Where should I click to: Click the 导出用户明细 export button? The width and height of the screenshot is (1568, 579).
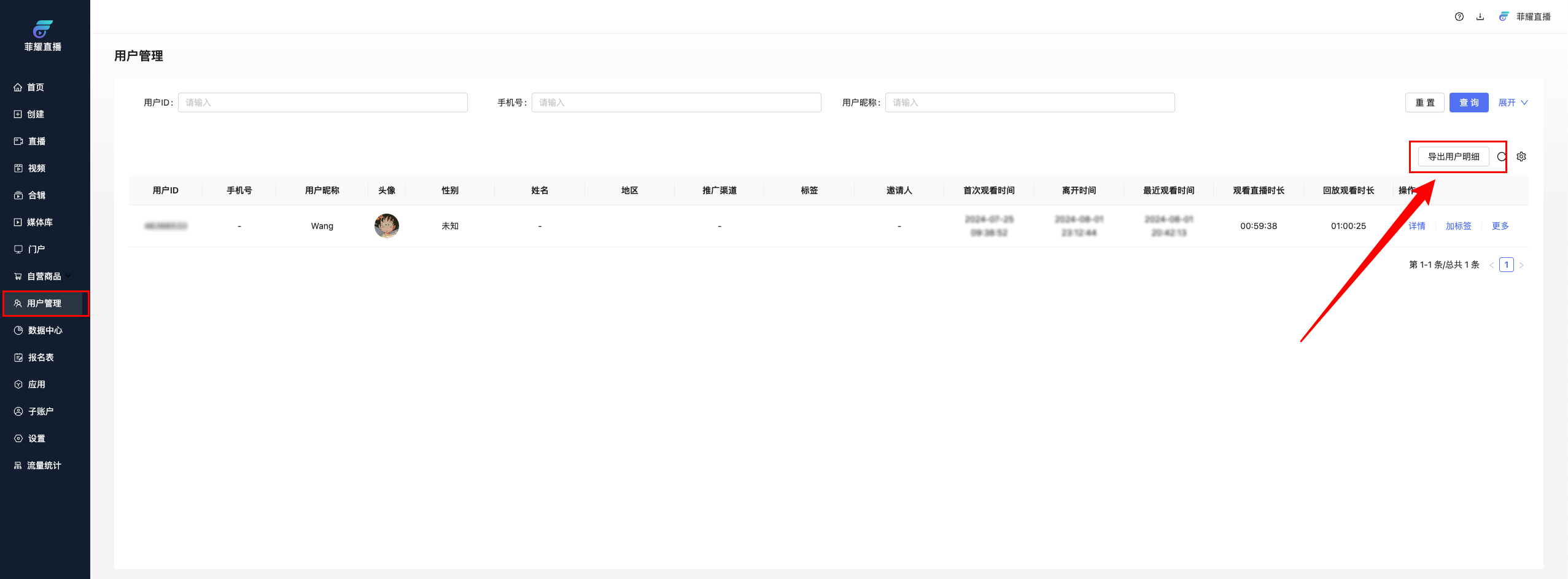click(x=1453, y=157)
